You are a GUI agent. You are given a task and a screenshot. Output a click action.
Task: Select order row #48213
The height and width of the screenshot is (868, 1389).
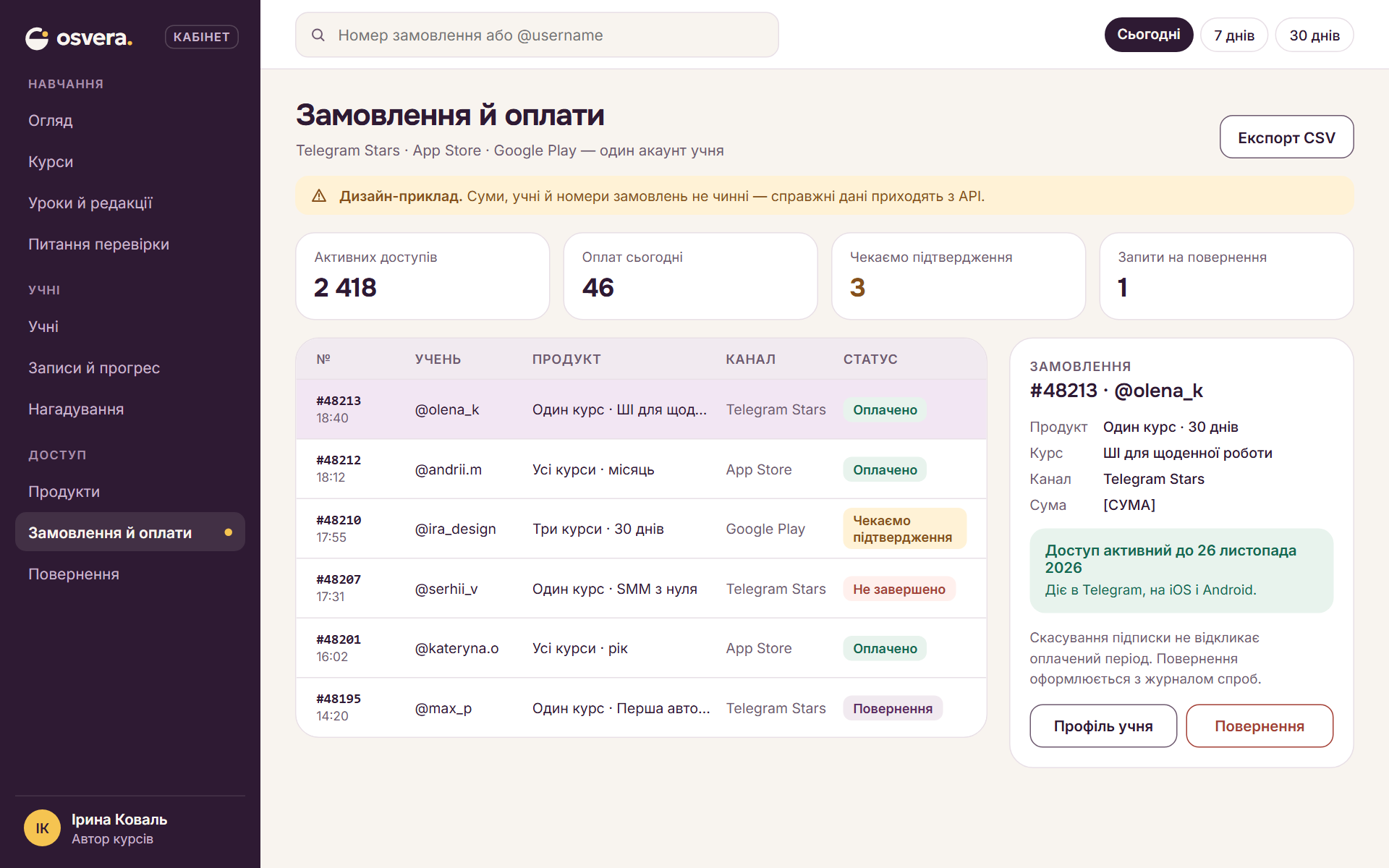[x=641, y=409]
